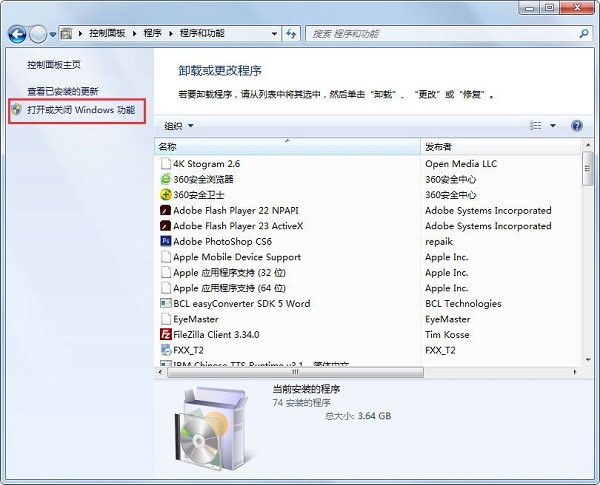Click 查看已安装的更新 link
This screenshot has width=600, height=485.
click(62, 91)
